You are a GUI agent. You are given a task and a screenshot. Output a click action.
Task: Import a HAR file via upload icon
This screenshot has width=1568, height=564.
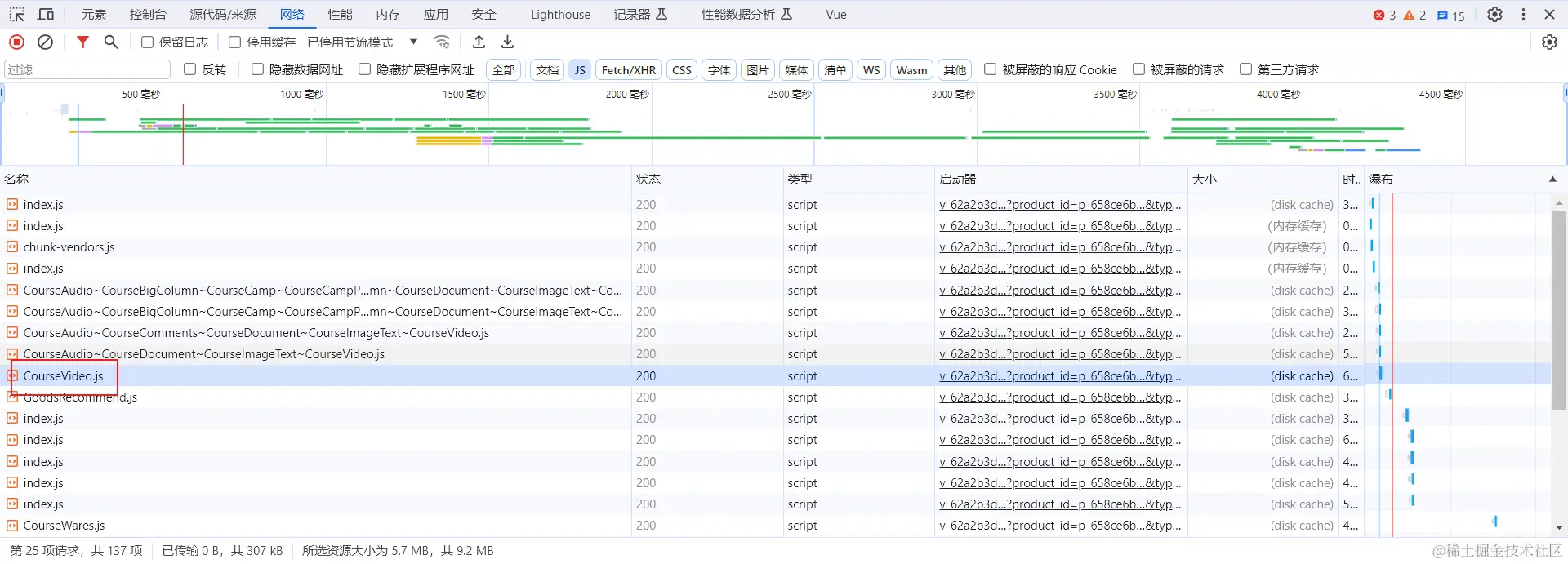479,42
